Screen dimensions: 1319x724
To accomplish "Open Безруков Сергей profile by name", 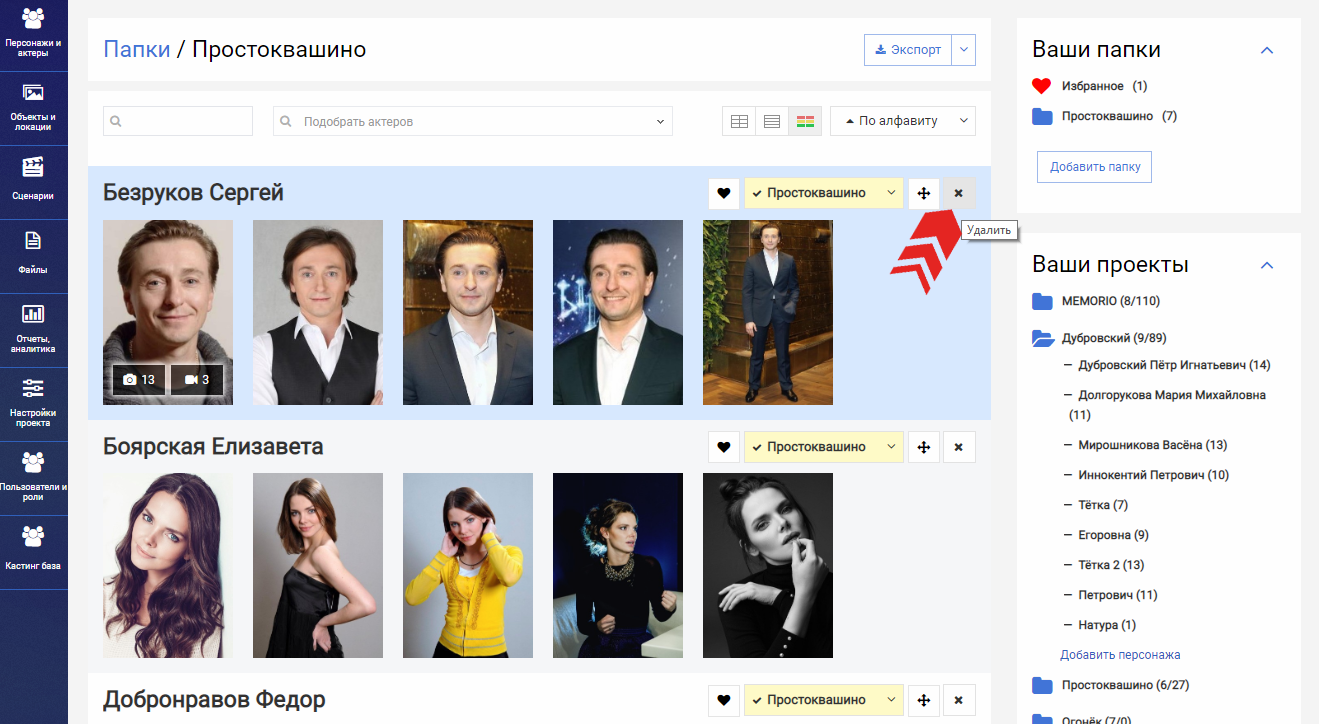I will tap(194, 192).
